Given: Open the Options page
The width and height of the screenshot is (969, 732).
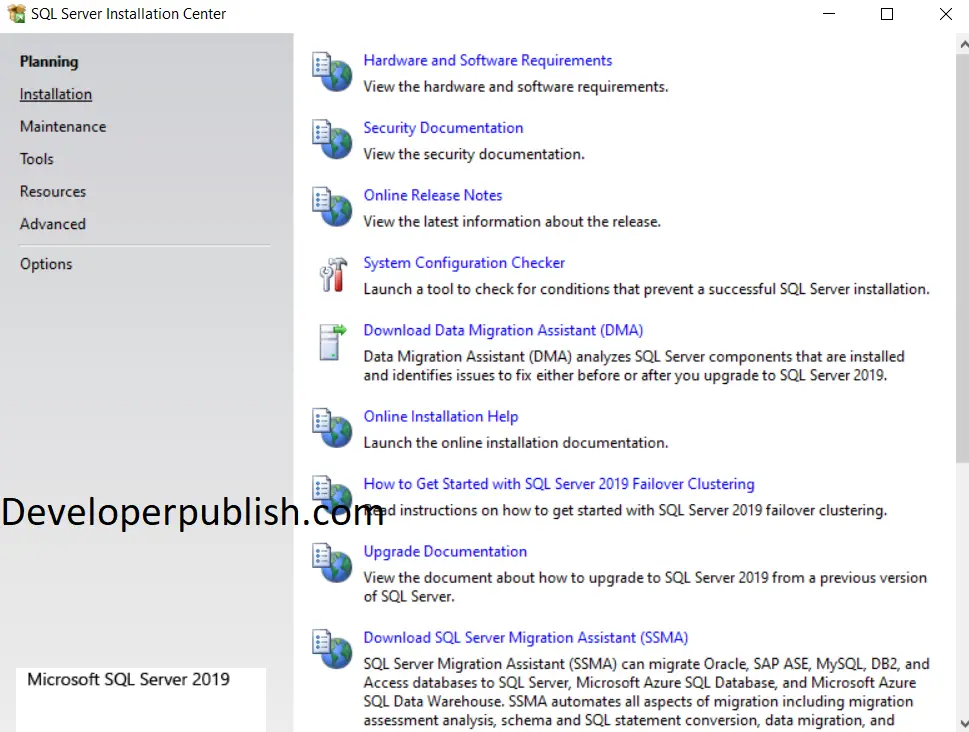Looking at the screenshot, I should click(46, 264).
